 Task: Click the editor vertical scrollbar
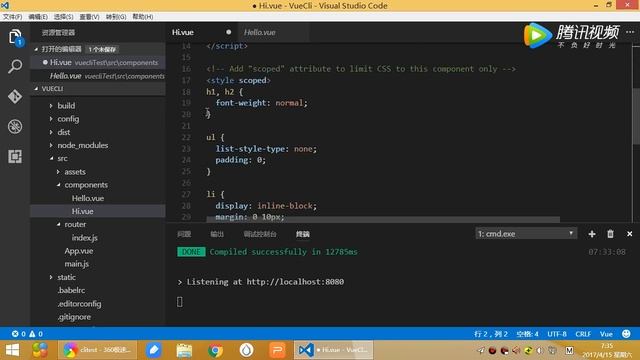pyautogui.click(x=636, y=116)
